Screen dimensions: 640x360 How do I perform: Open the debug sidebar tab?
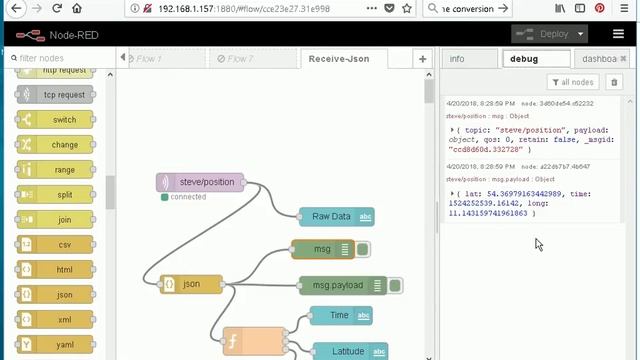[x=536, y=59]
